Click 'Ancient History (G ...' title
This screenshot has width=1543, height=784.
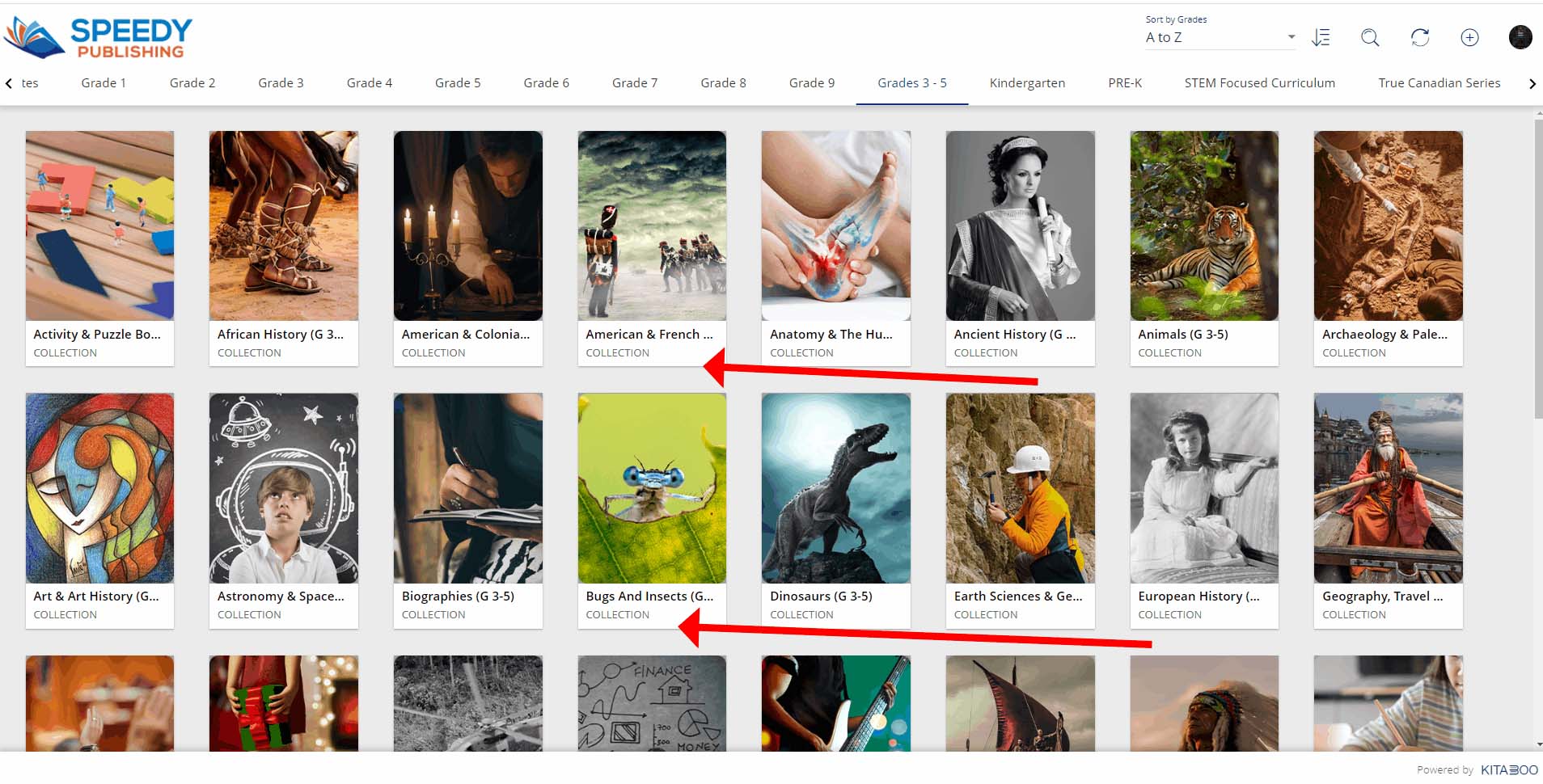click(x=1015, y=334)
